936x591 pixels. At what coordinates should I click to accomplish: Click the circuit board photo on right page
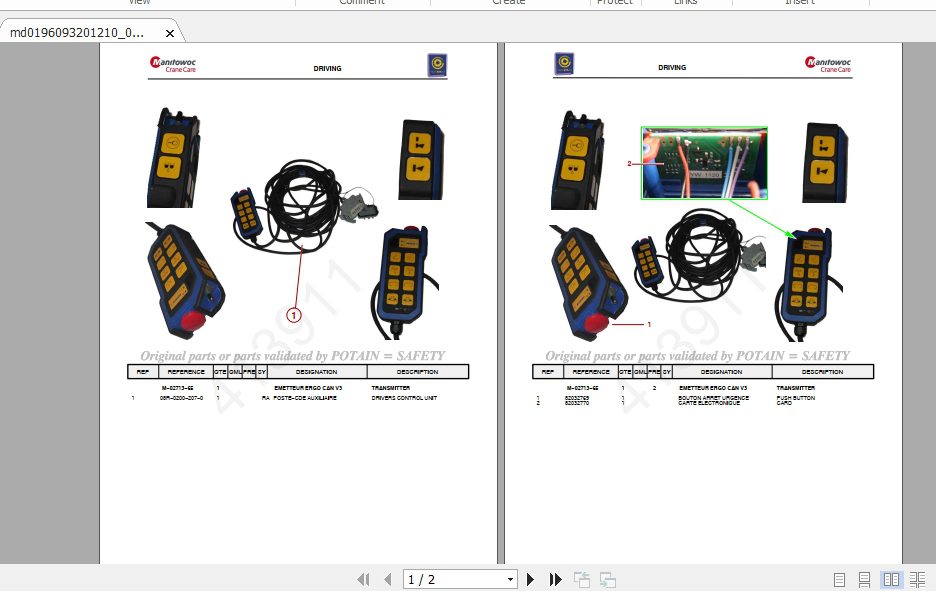704,162
